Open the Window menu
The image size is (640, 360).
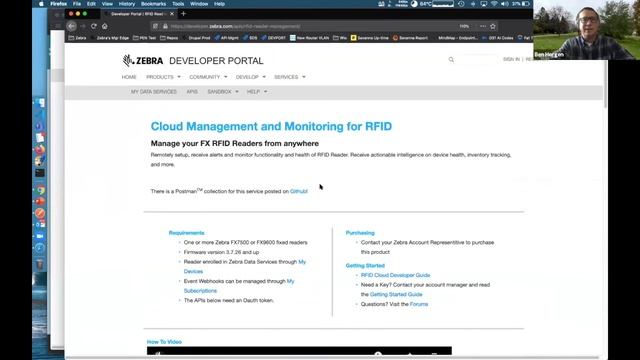pos(199,4)
